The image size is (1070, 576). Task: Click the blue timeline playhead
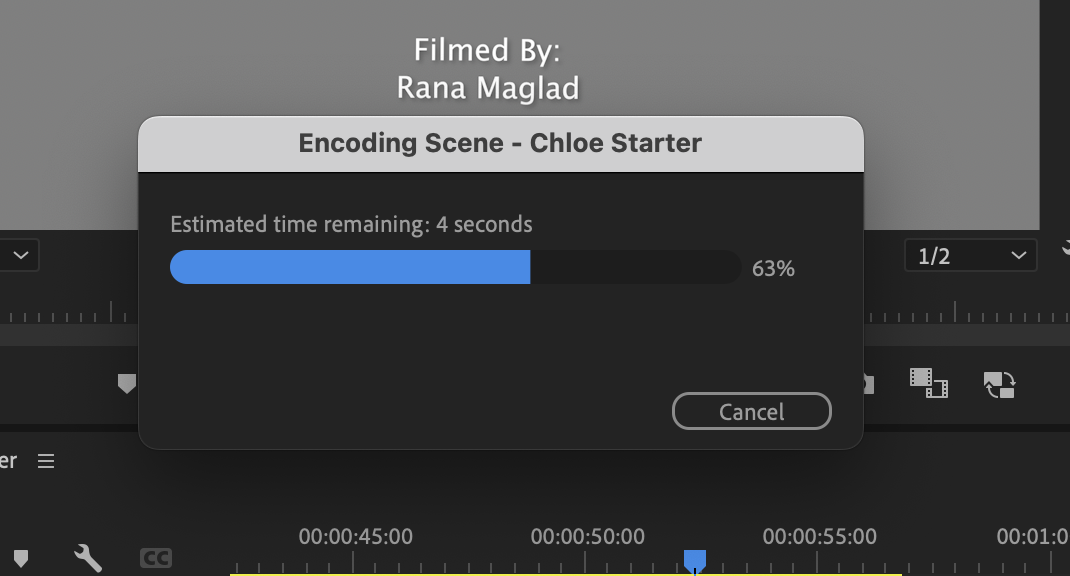tap(695, 561)
